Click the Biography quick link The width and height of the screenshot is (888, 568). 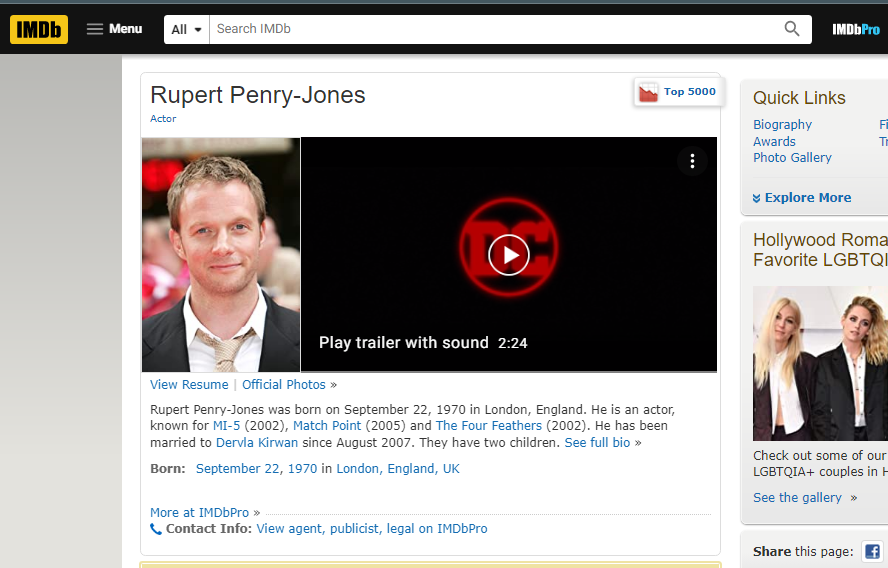(x=782, y=125)
